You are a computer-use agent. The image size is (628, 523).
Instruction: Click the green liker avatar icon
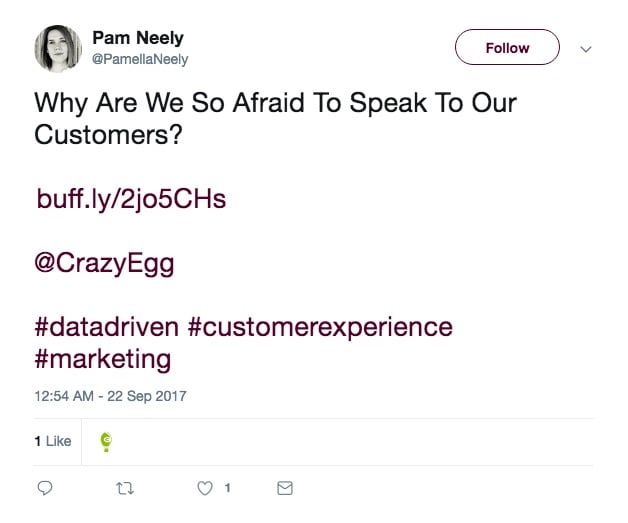coord(106,440)
